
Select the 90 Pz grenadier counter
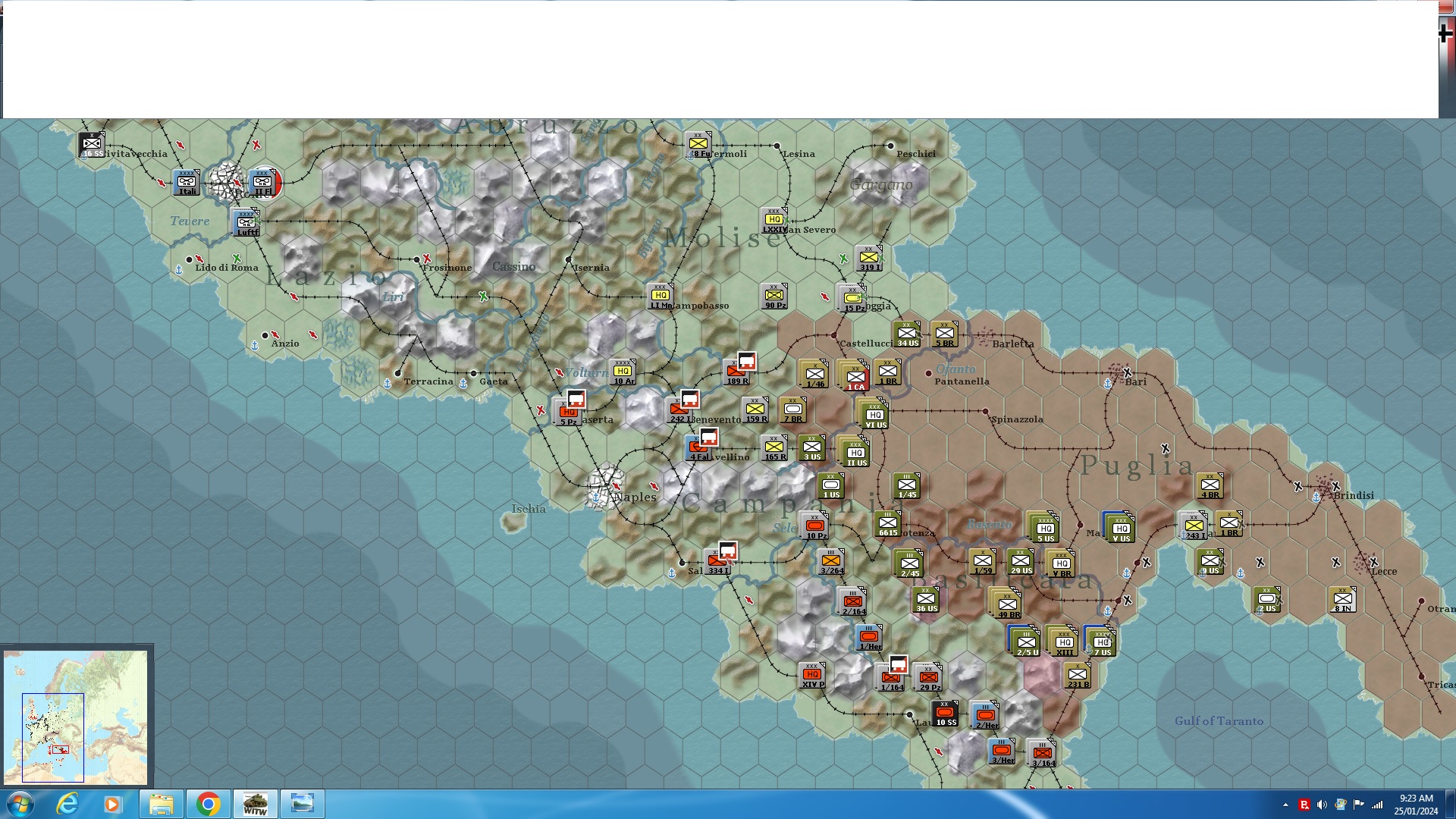click(x=774, y=296)
